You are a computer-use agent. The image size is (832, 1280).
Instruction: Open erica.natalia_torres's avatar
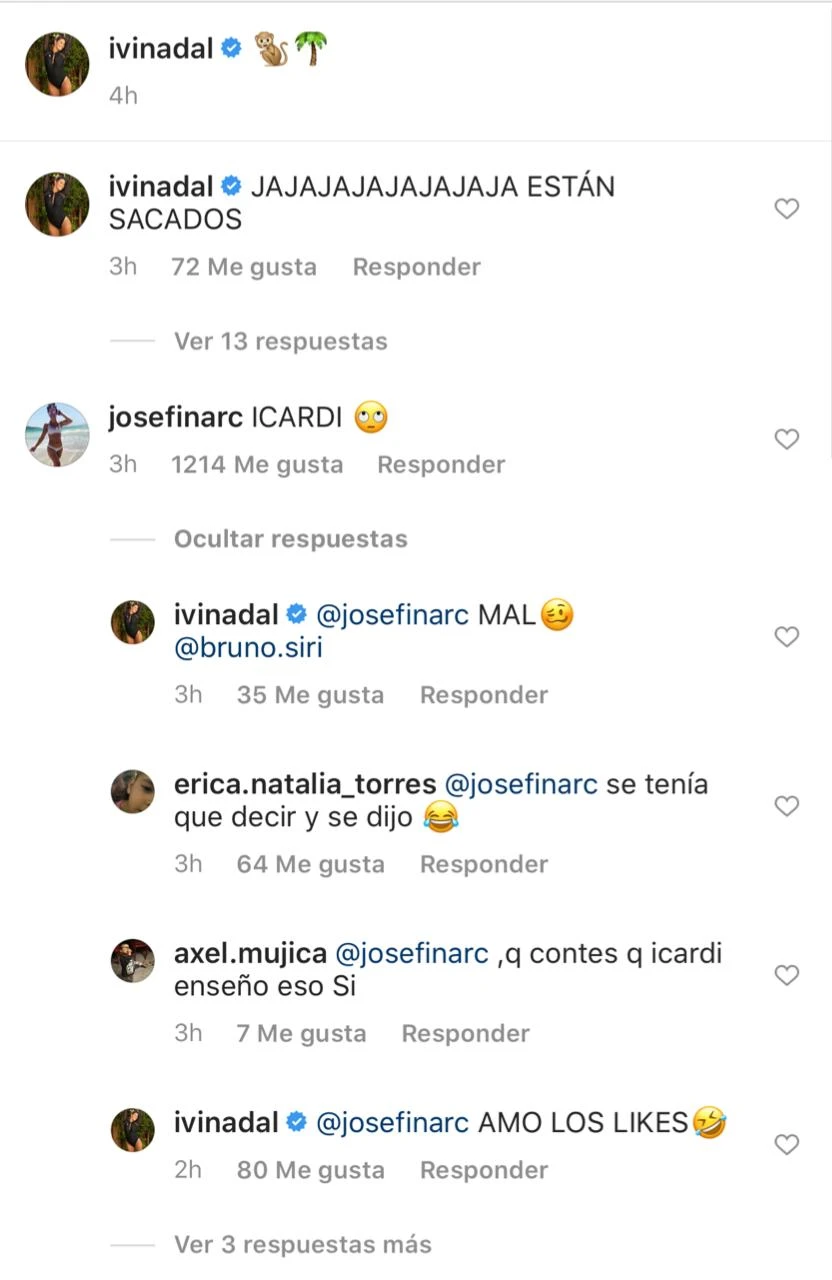pyautogui.click(x=132, y=791)
